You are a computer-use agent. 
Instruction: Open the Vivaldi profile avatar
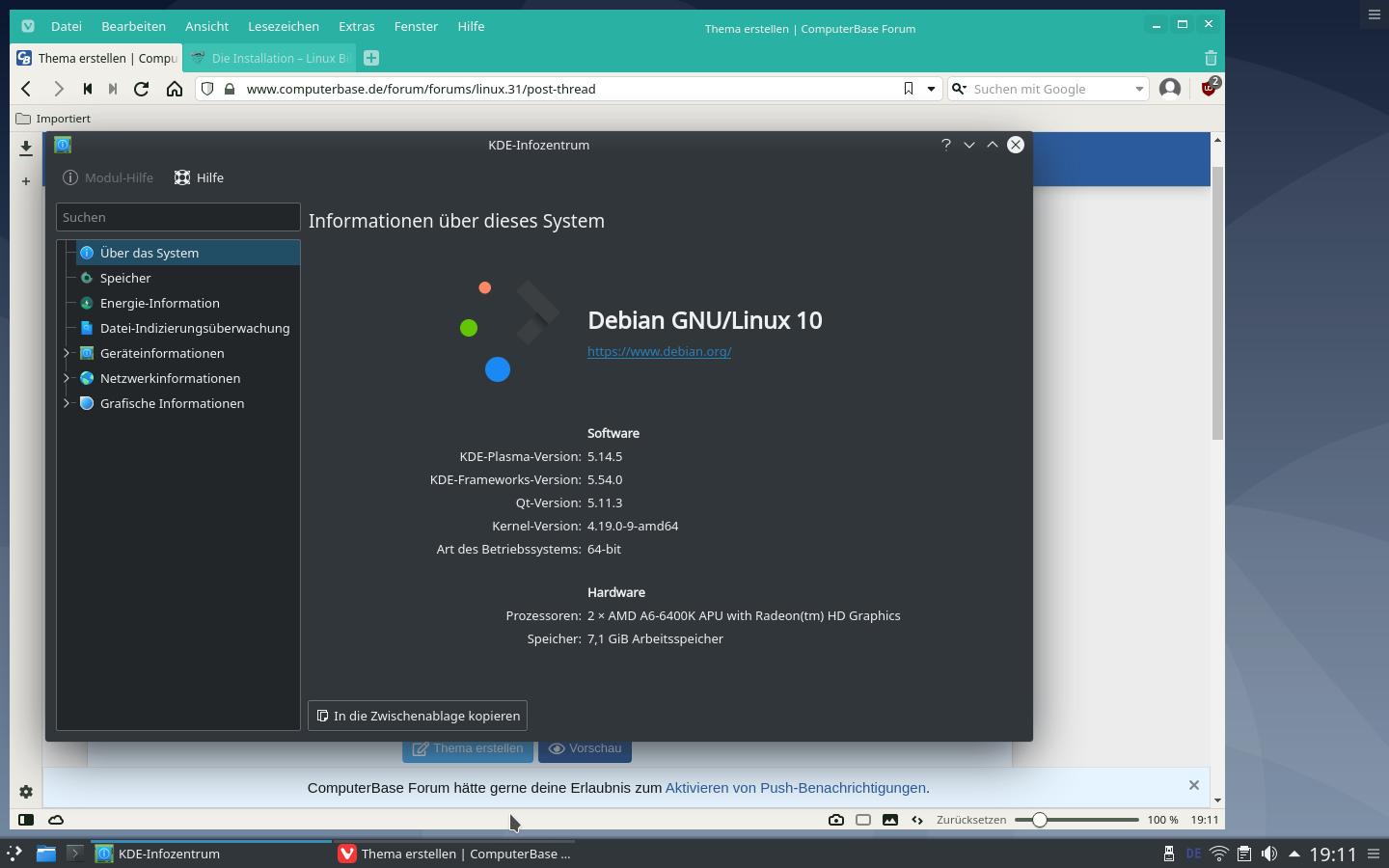(x=1170, y=89)
